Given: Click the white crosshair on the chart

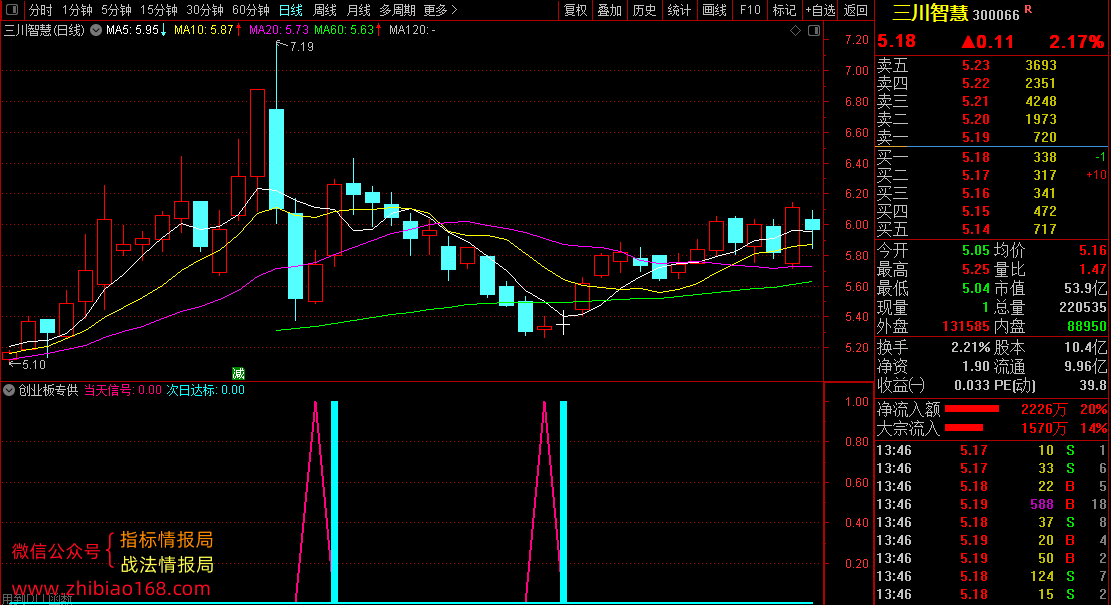Looking at the screenshot, I should click(563, 325).
